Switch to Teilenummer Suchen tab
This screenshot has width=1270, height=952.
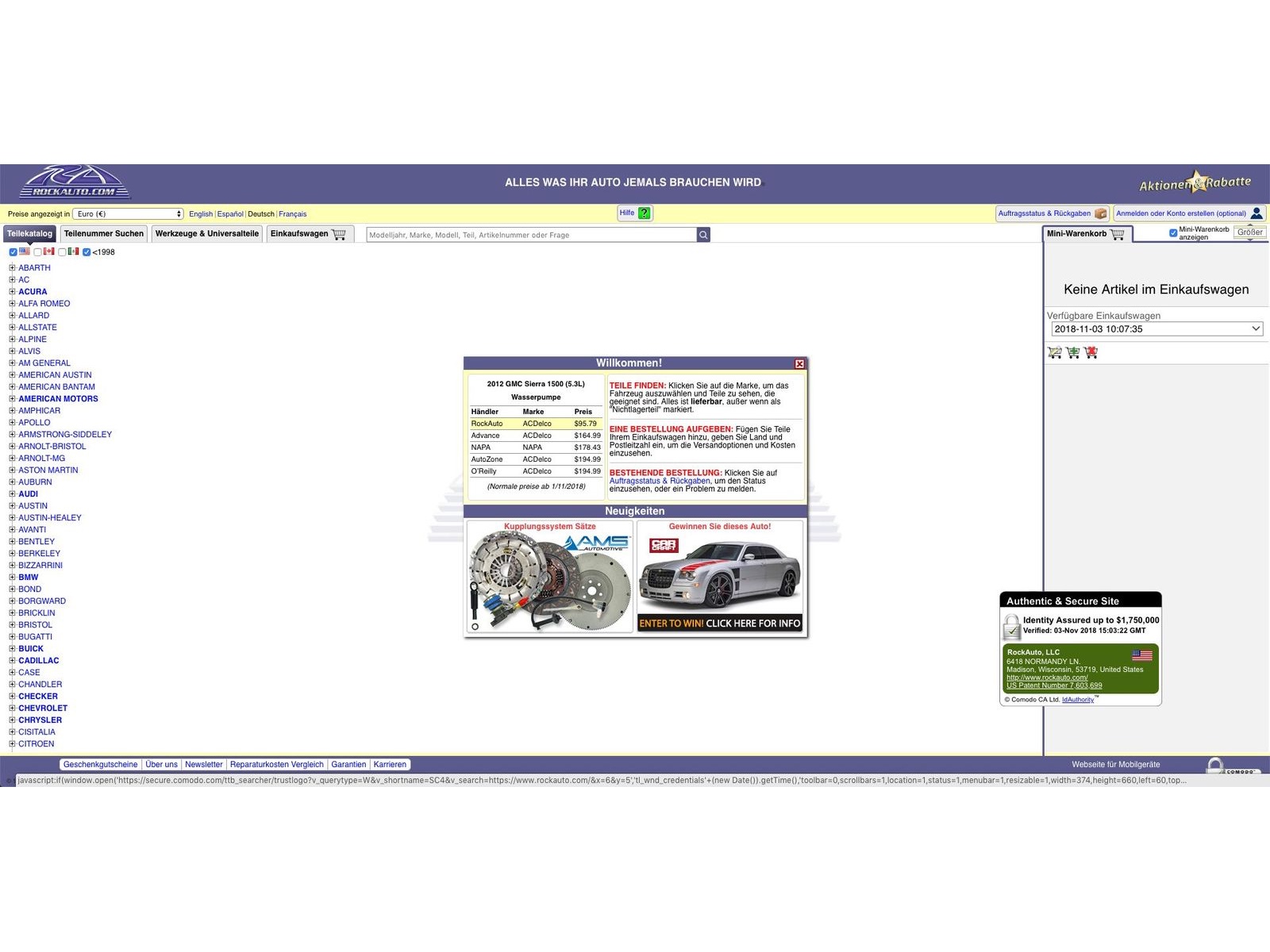[104, 234]
